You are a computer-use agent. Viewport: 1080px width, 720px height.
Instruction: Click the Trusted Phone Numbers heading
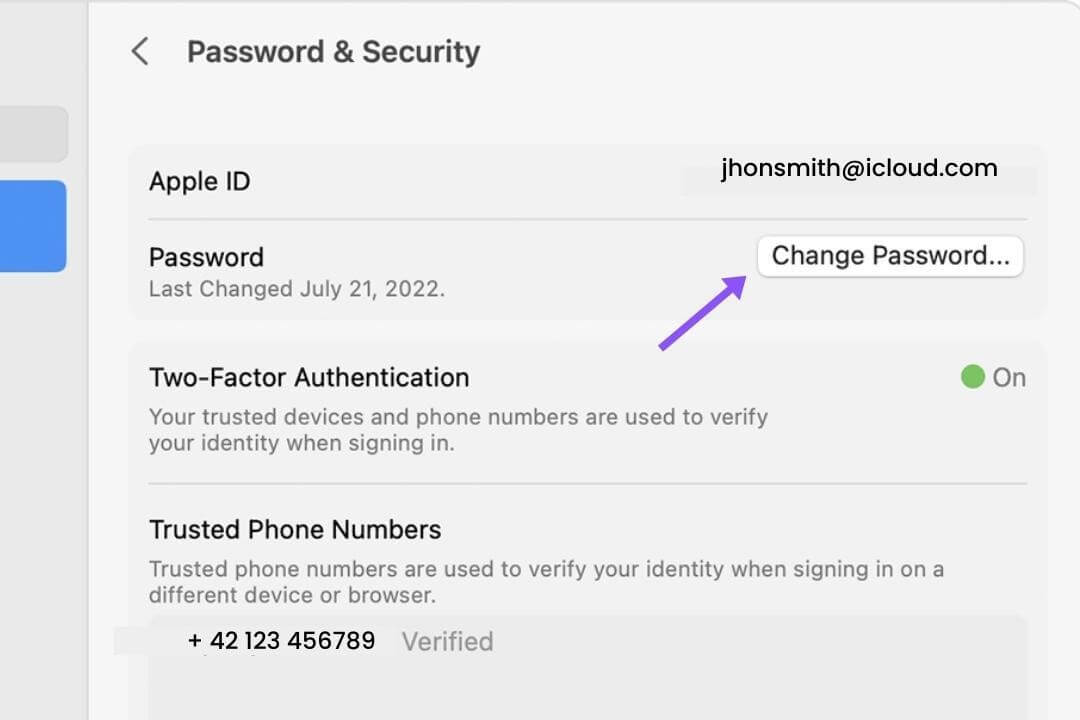[x=295, y=529]
